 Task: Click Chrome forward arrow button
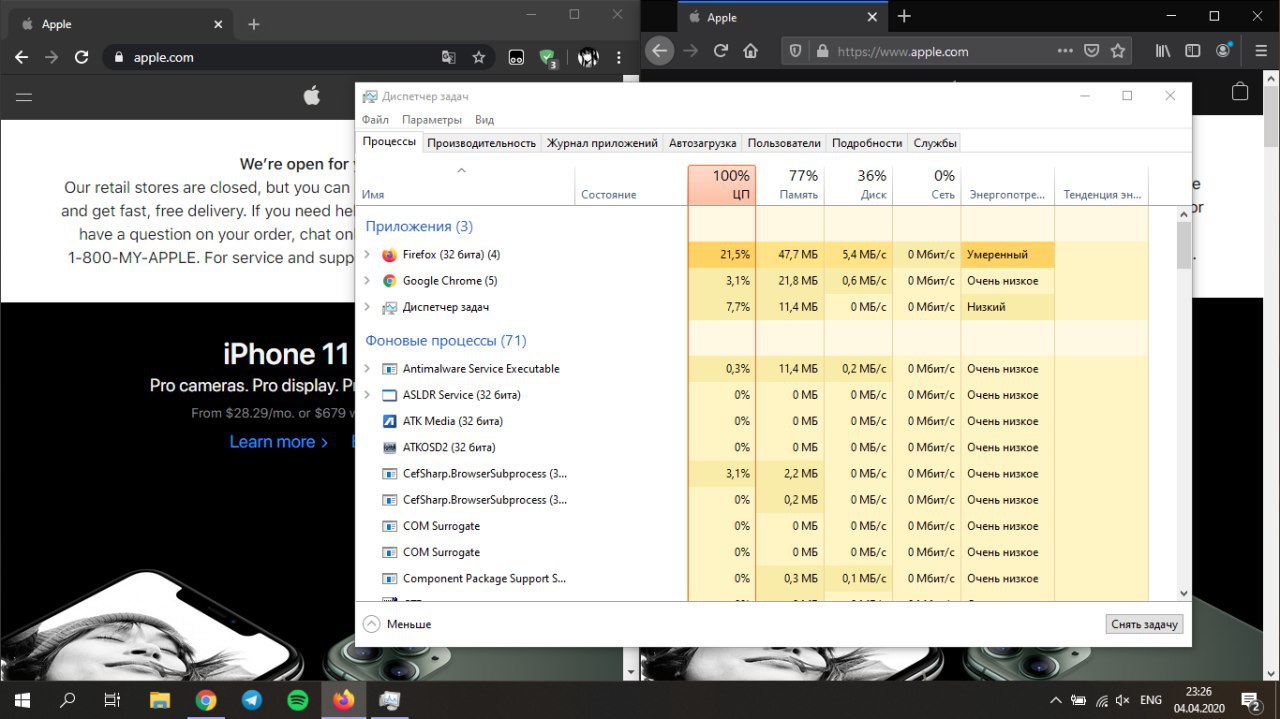coord(51,57)
